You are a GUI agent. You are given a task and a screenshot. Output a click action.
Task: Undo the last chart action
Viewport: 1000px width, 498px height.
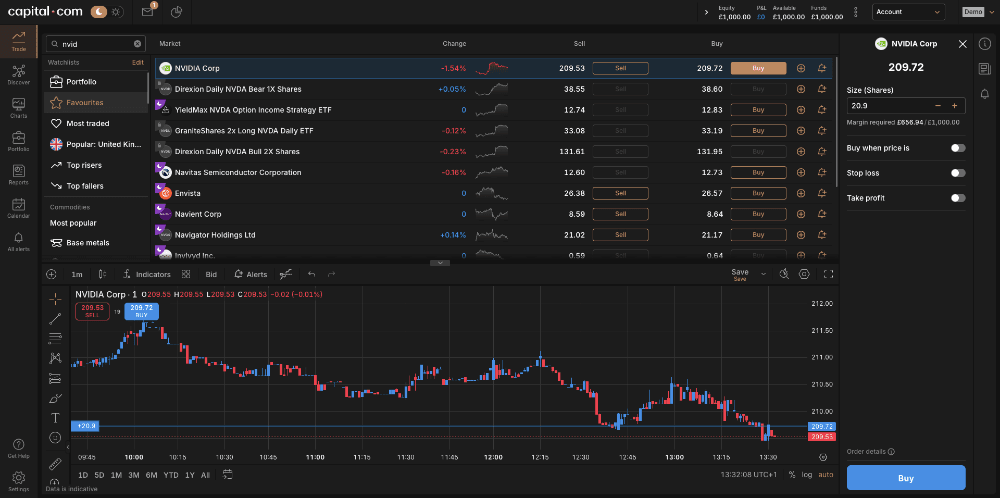pos(311,274)
